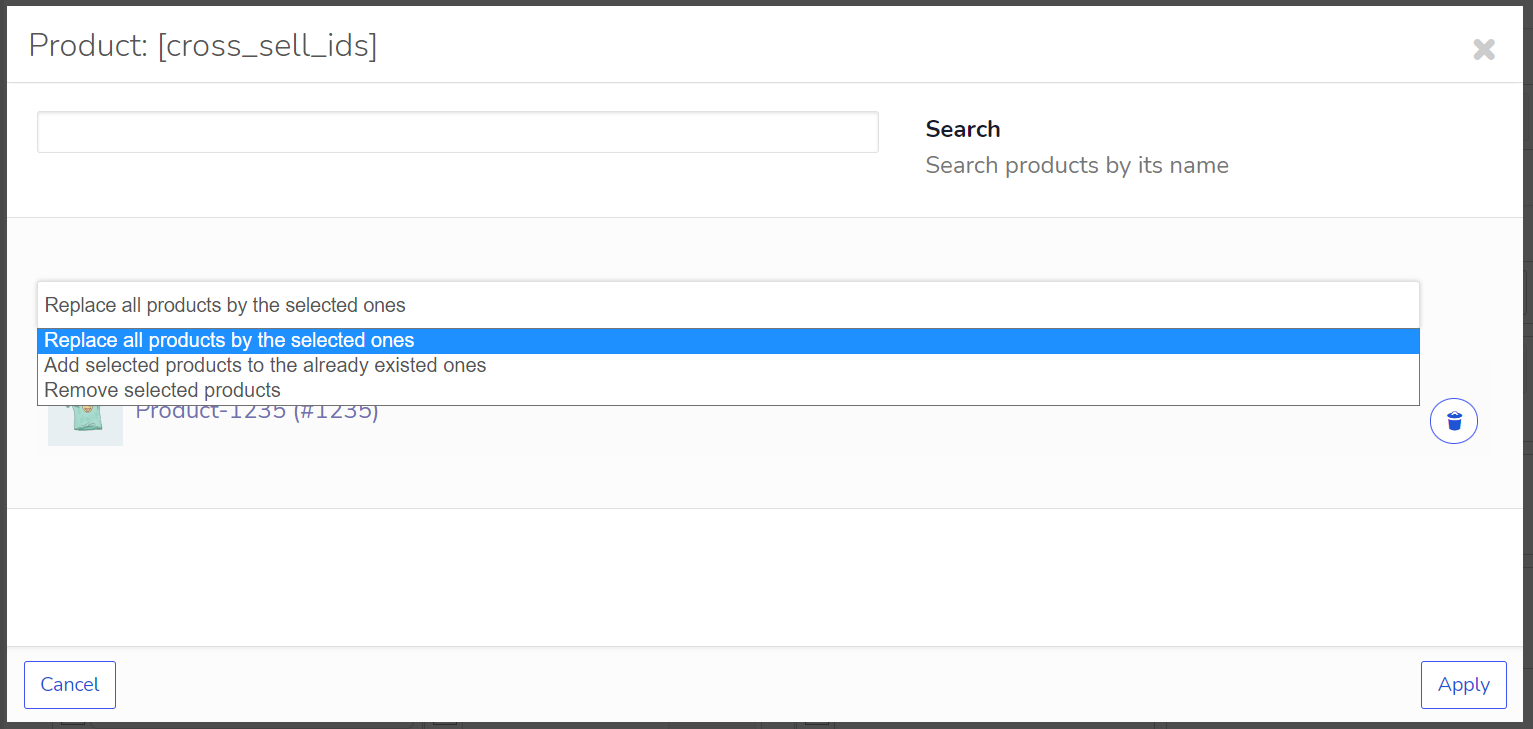The width and height of the screenshot is (1533, 729).
Task: Click the dialog footer bar between Cancel and Apply
Action: tap(766, 685)
